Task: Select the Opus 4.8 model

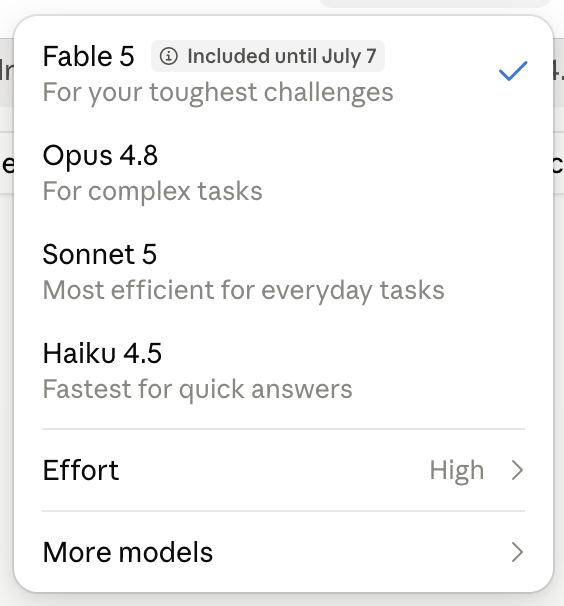Action: 283,172
